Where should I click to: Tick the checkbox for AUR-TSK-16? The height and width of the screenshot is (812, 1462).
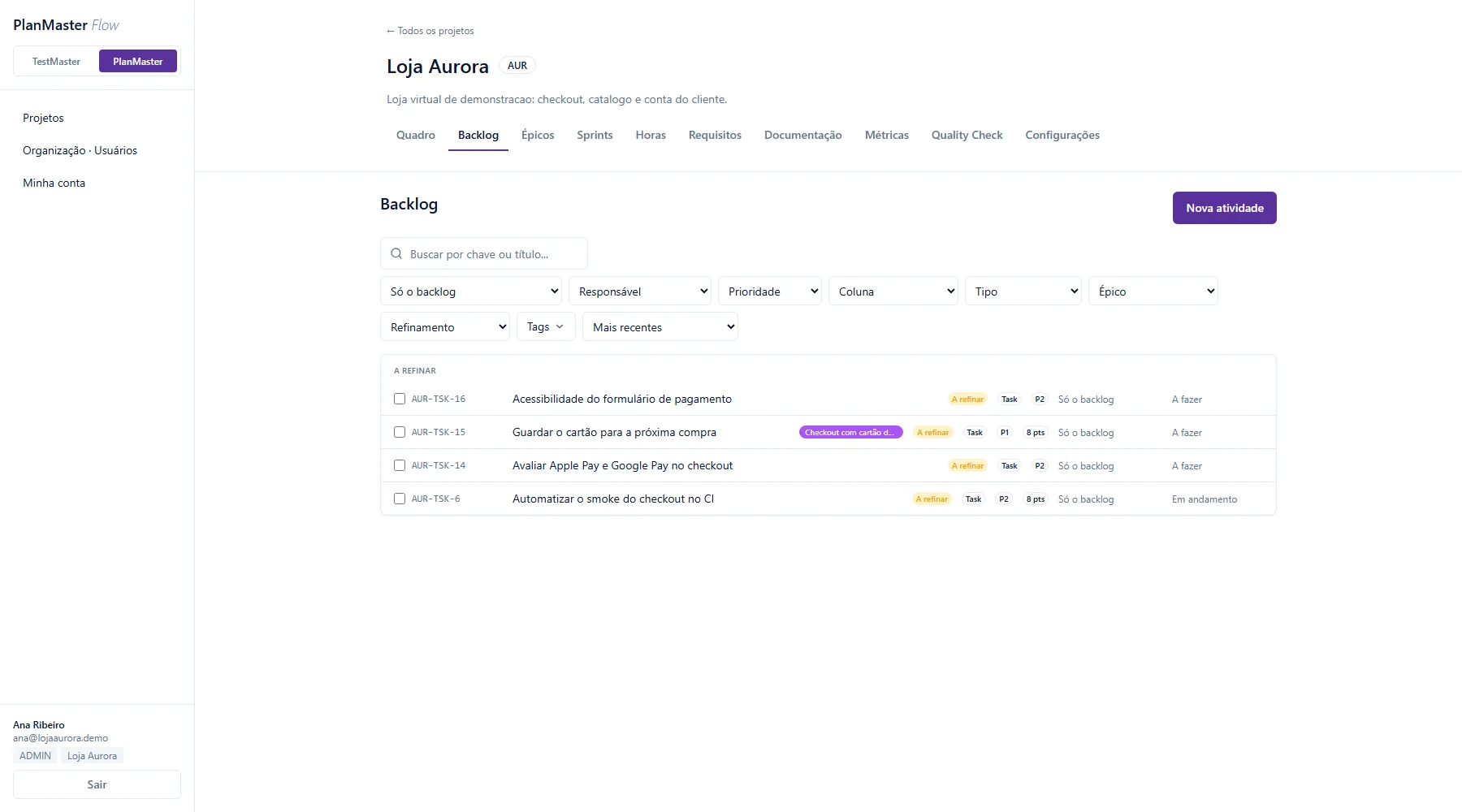point(400,399)
